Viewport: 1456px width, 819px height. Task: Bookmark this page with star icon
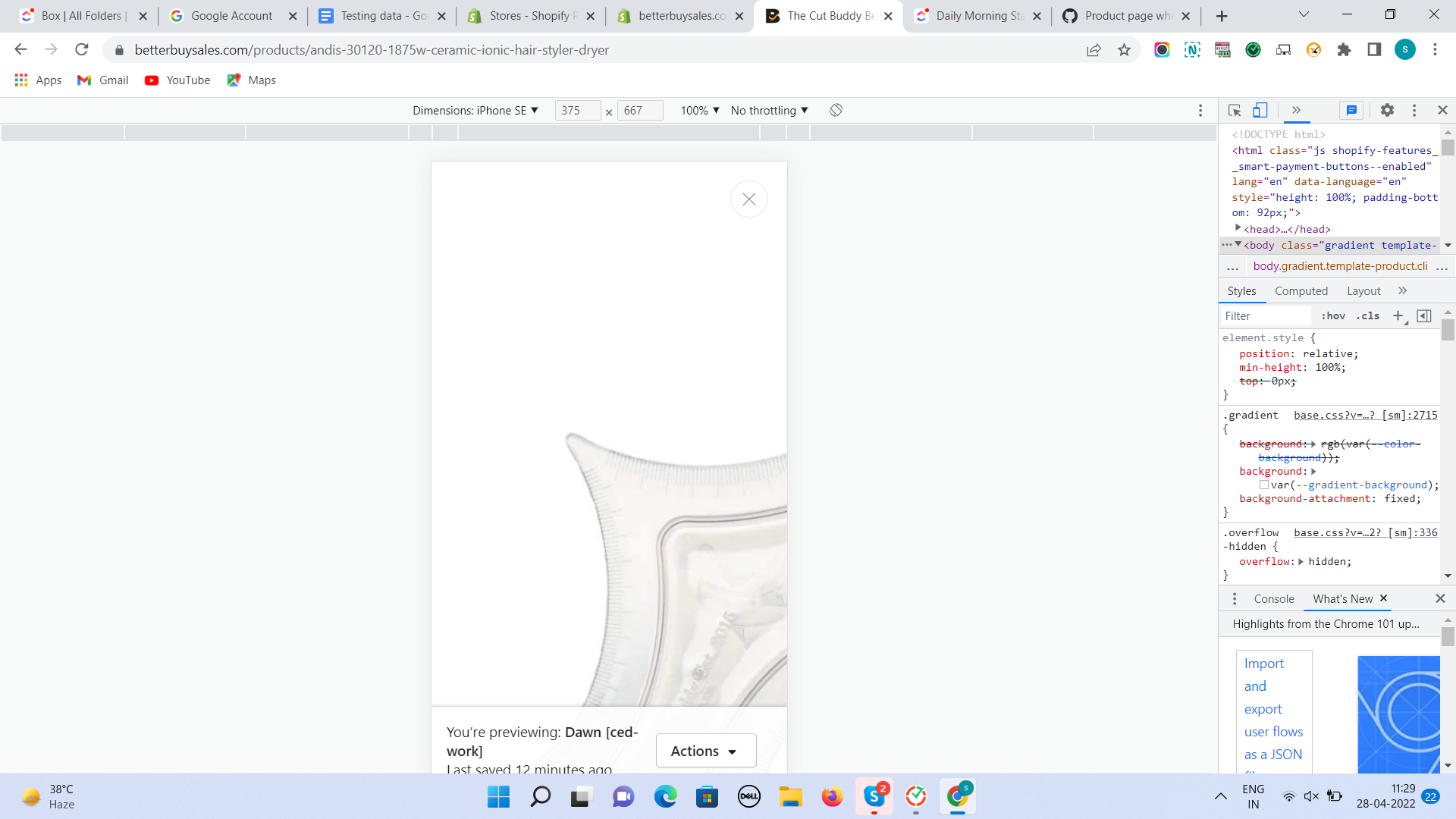click(1124, 50)
